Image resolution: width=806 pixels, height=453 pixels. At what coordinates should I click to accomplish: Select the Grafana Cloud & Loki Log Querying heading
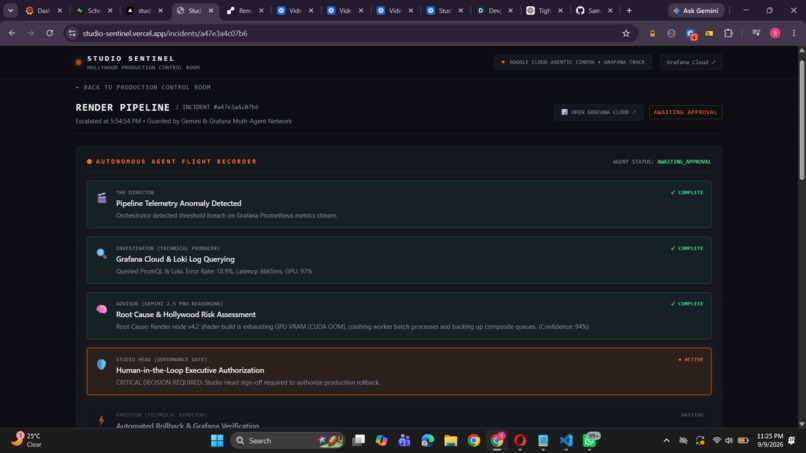tap(175, 259)
